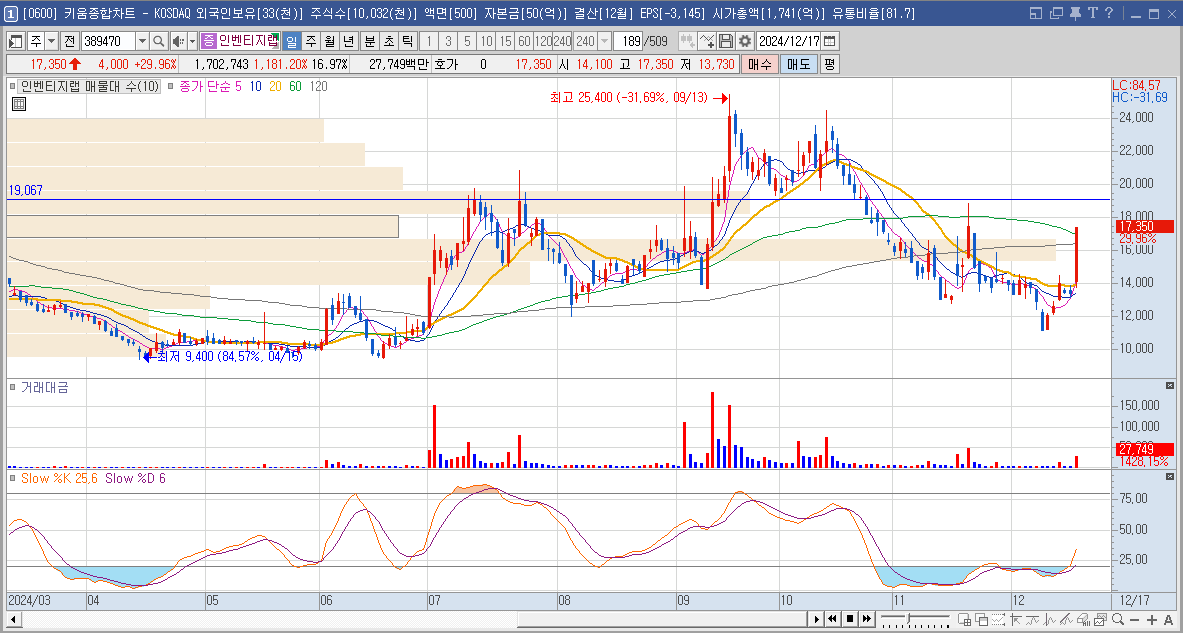Switch to 주 weekly period
Screen dimensions: 1183x633
point(311,41)
